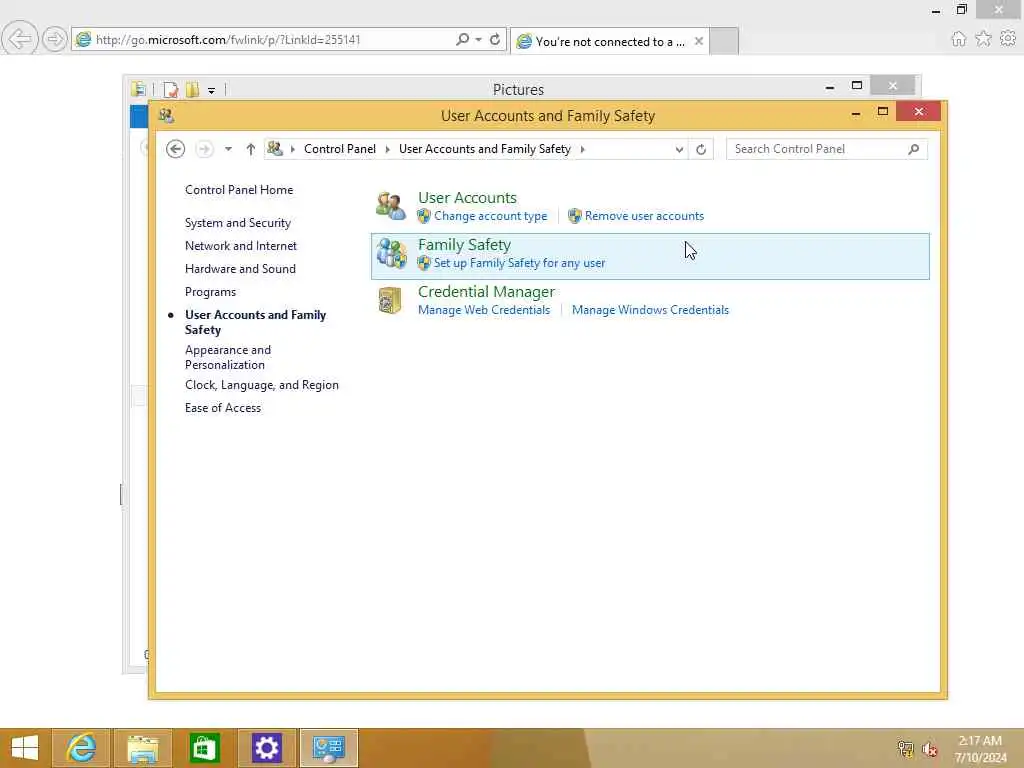Refresh the Internet Explorer page
Viewport: 1024px width, 768px height.
(x=495, y=39)
